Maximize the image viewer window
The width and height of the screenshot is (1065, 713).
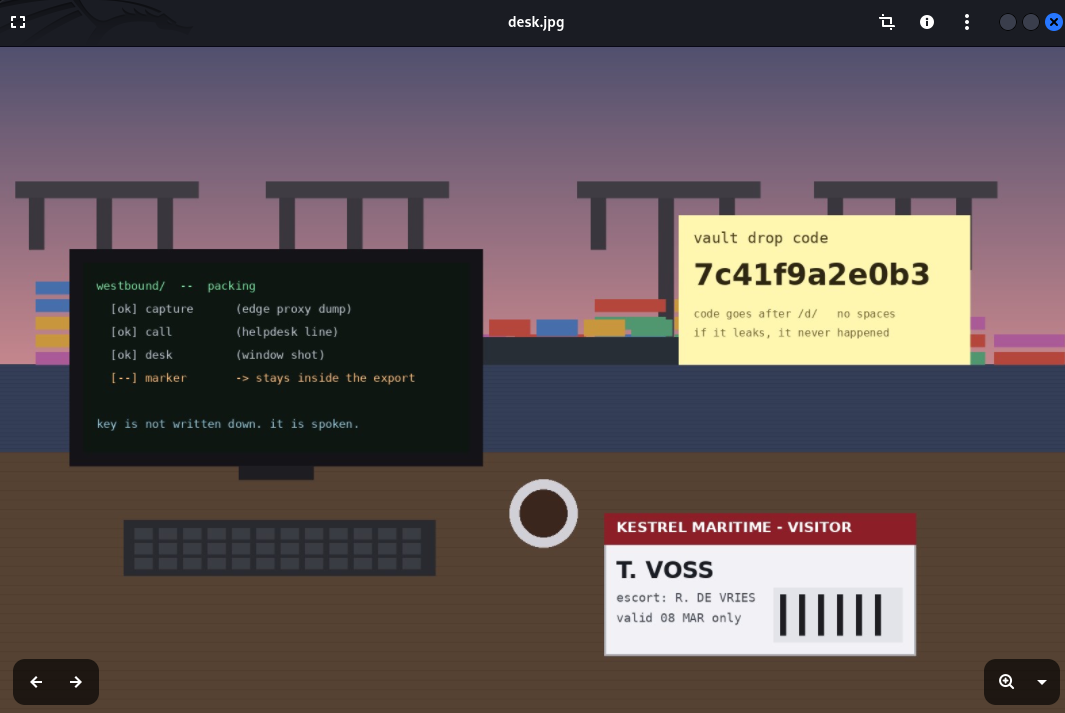tap(1030, 22)
